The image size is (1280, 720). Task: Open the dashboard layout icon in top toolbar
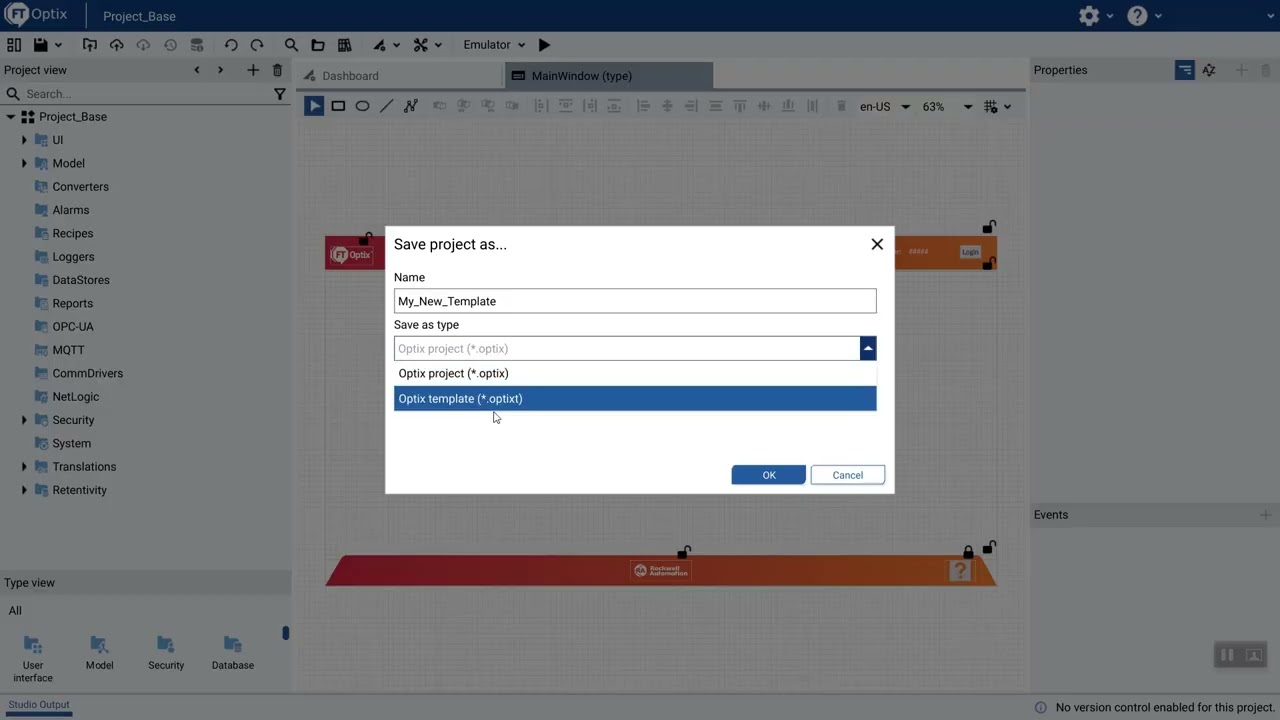click(x=14, y=45)
